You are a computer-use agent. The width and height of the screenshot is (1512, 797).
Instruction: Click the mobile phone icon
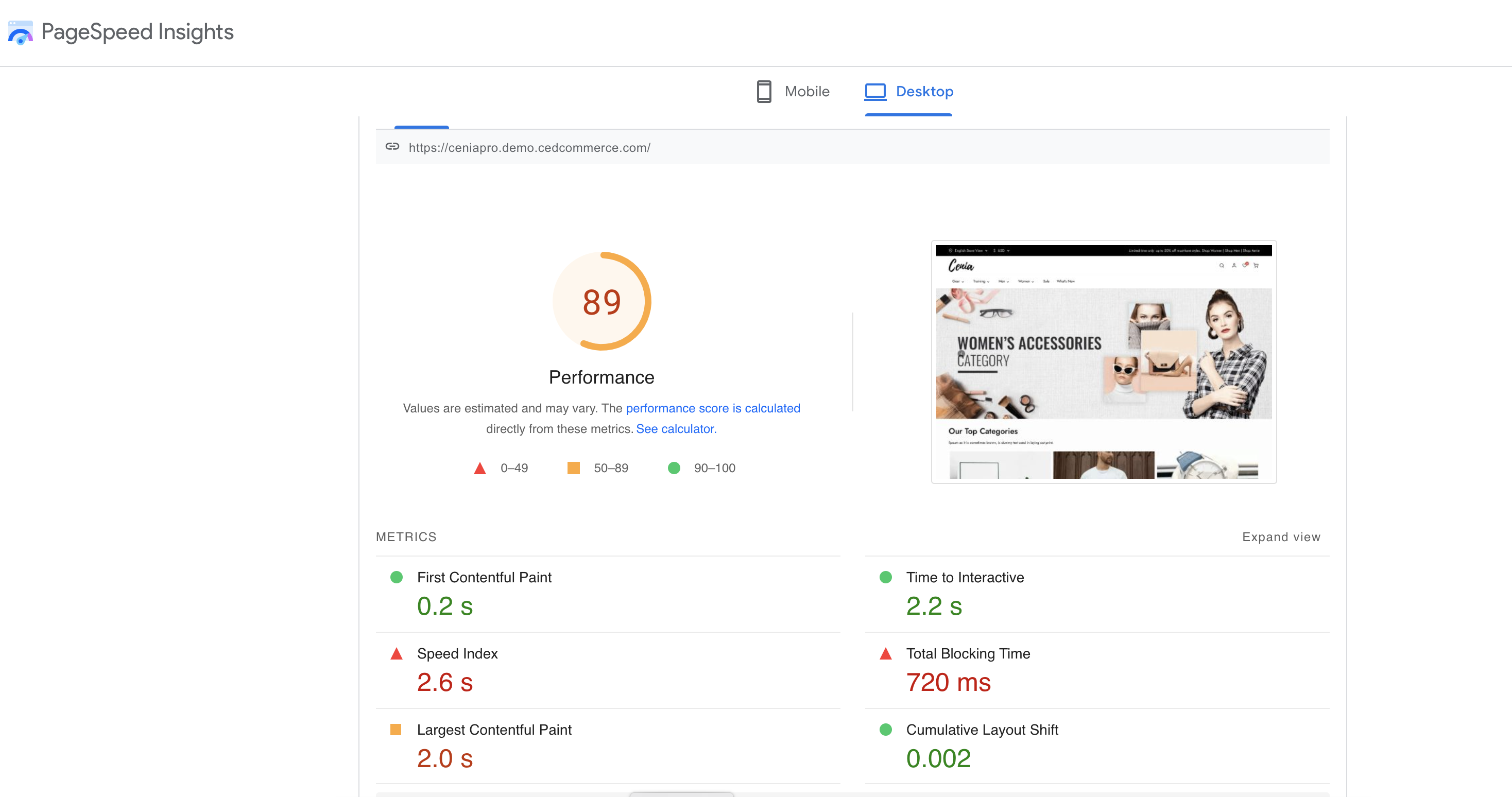[764, 92]
